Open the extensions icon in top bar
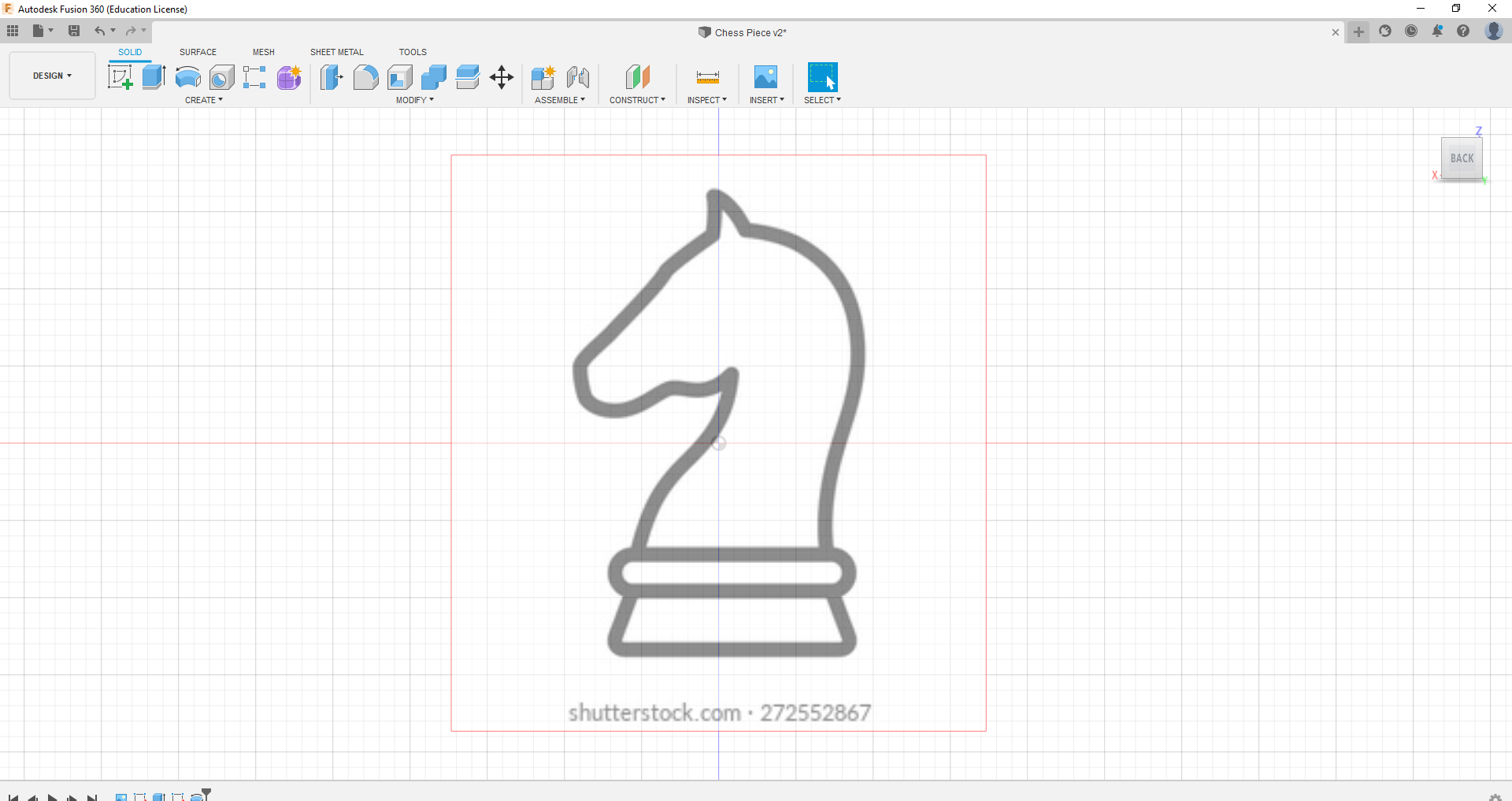1512x801 pixels. 1385,31
